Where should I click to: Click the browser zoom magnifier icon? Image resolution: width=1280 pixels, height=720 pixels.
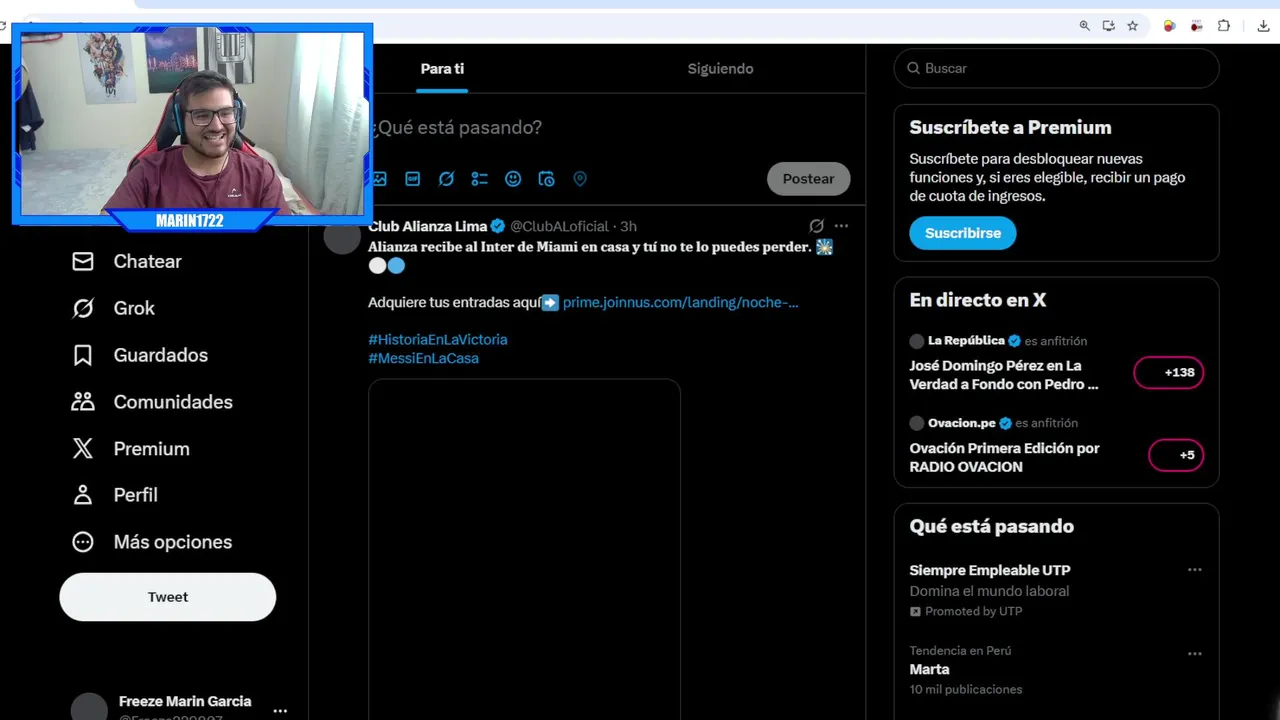click(x=1084, y=26)
